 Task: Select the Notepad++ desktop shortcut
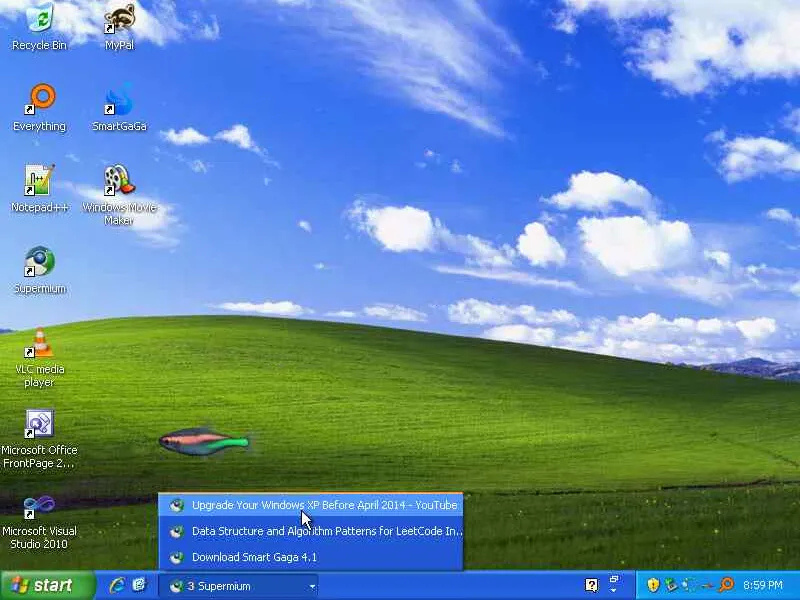[x=39, y=189]
